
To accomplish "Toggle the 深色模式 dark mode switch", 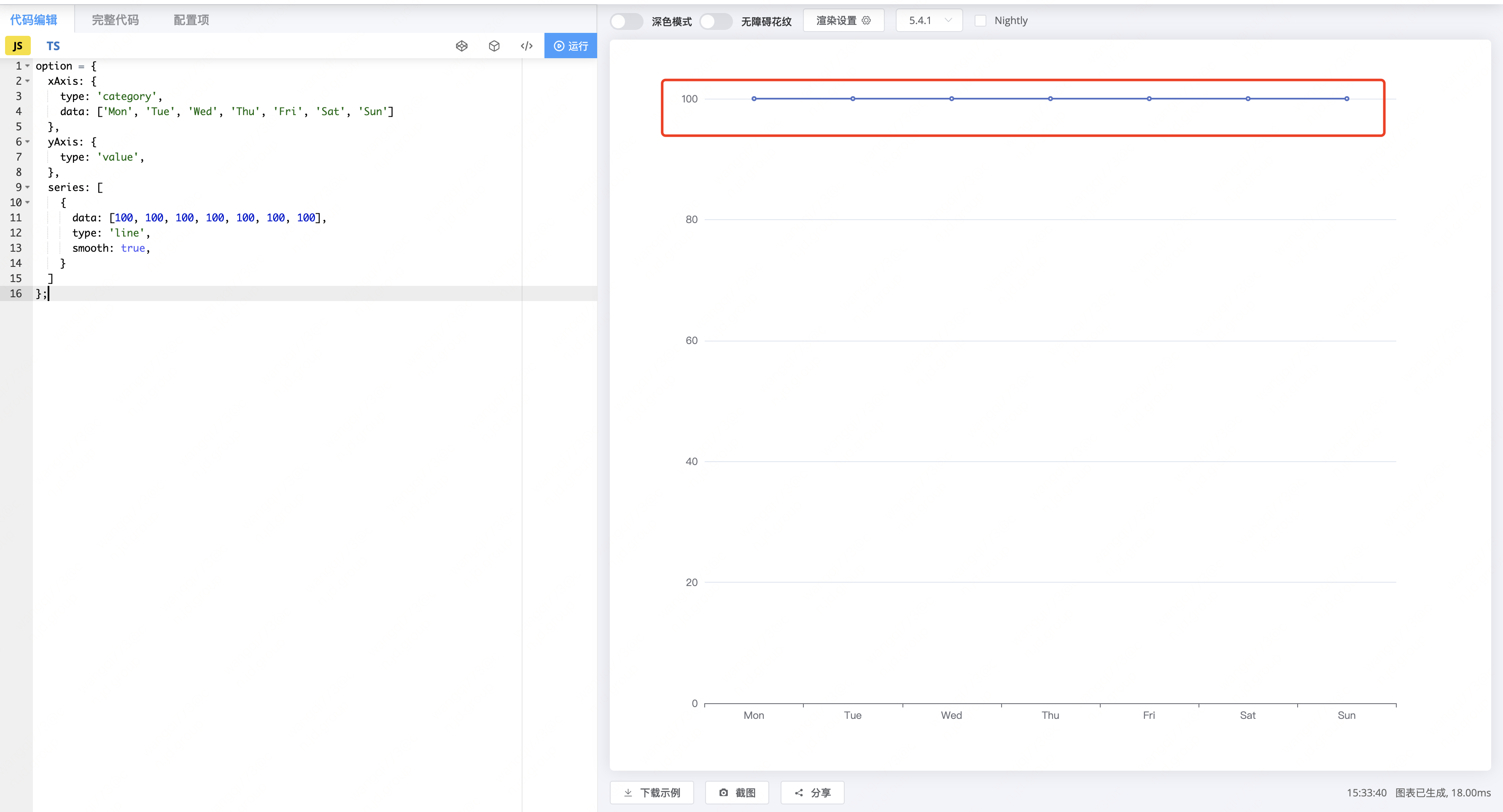I will pos(626,21).
